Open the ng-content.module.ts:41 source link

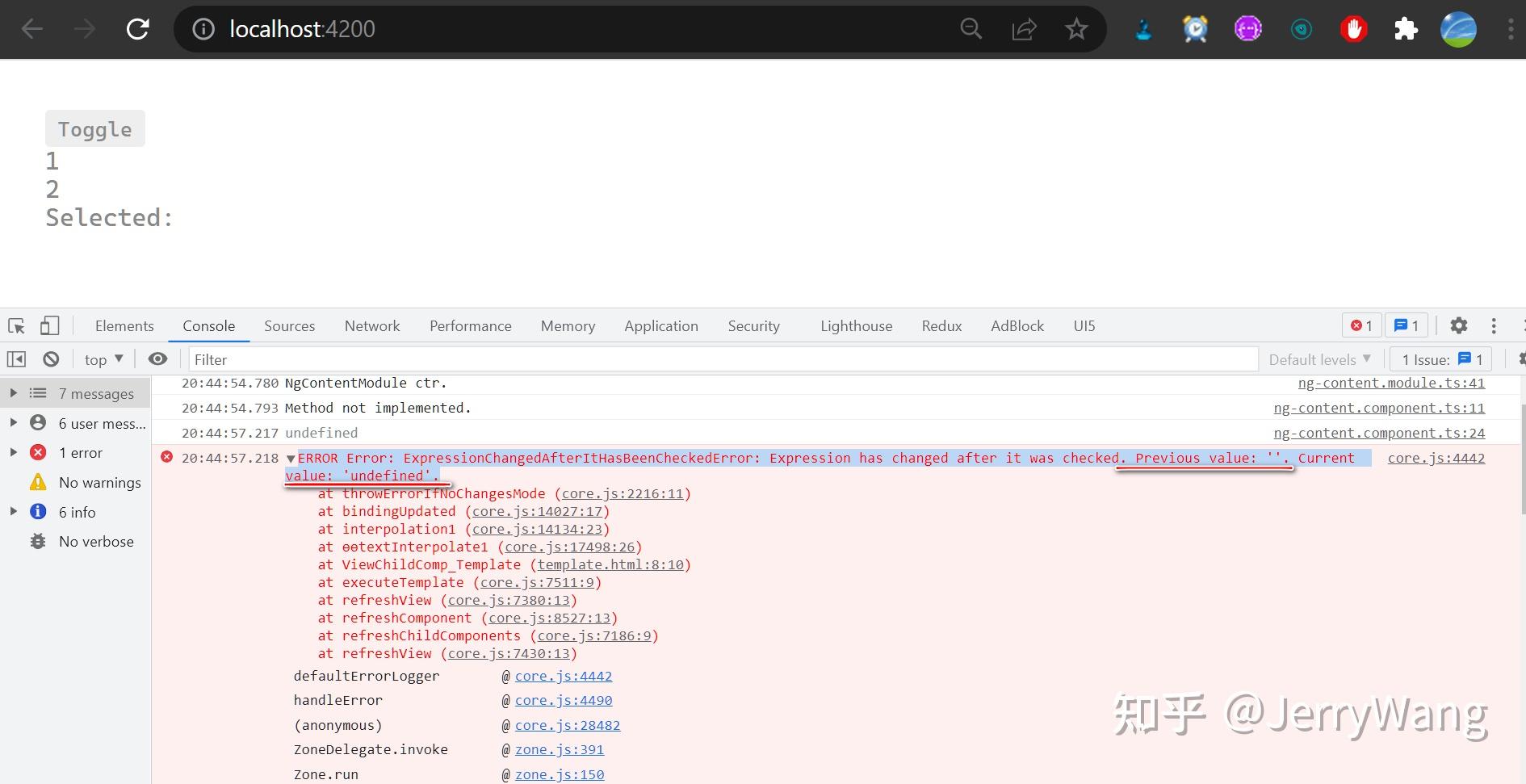click(1391, 383)
